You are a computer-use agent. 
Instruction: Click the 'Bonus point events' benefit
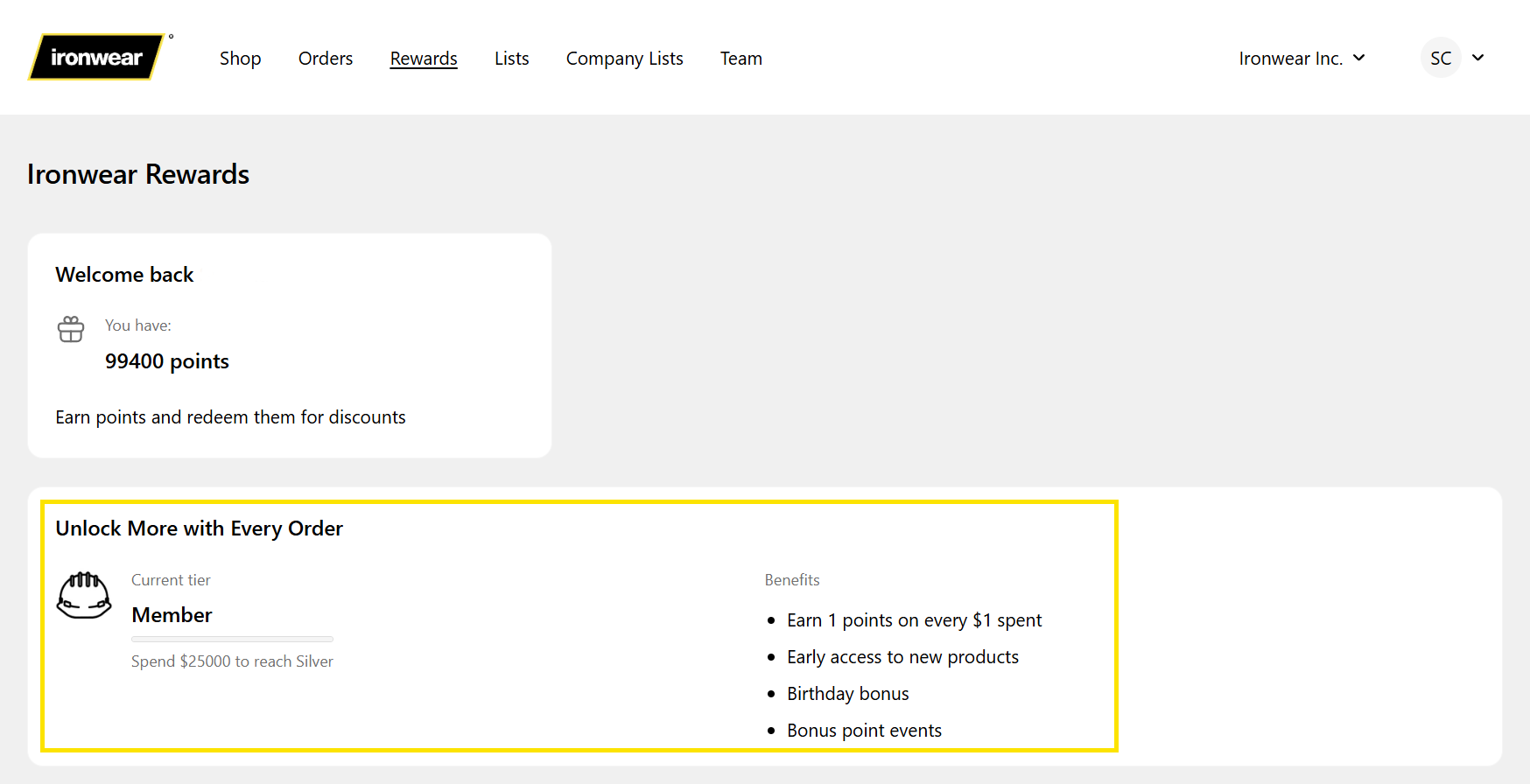pos(864,731)
